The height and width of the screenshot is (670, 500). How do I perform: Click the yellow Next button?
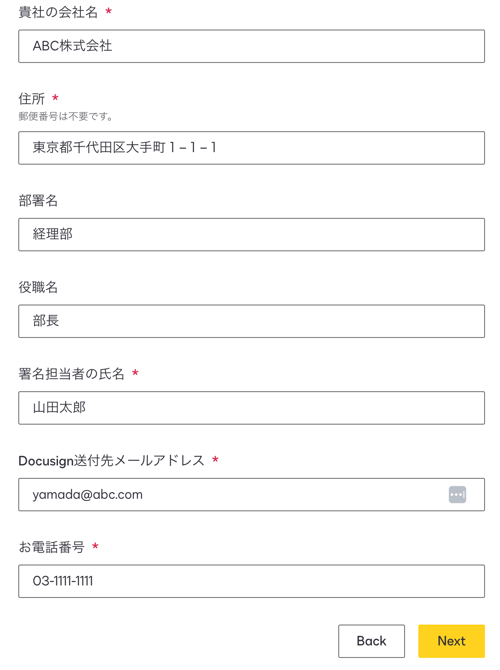(451, 641)
